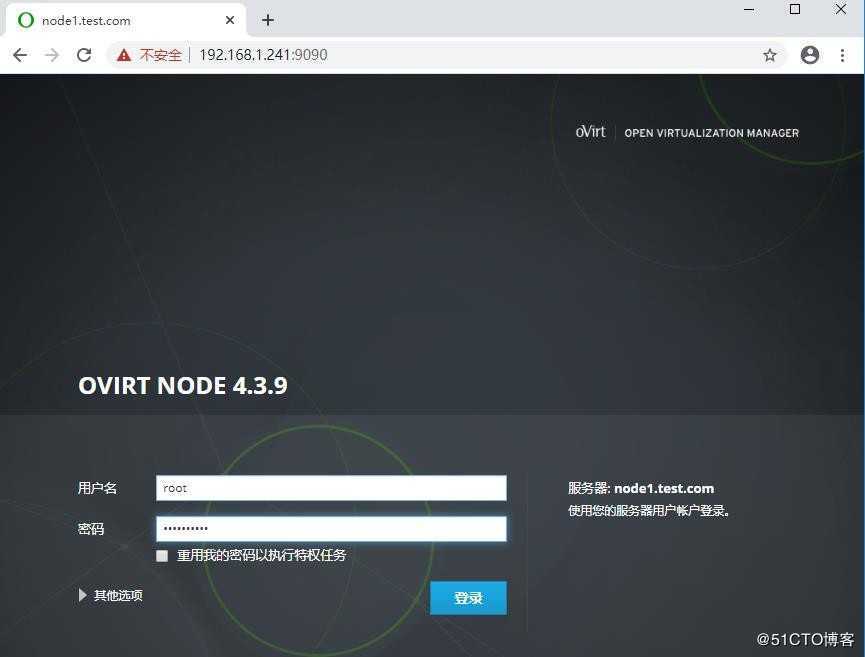Tick the 重用我的密码以执行特权任务 checkbox
This screenshot has height=657, width=865.
tap(162, 555)
